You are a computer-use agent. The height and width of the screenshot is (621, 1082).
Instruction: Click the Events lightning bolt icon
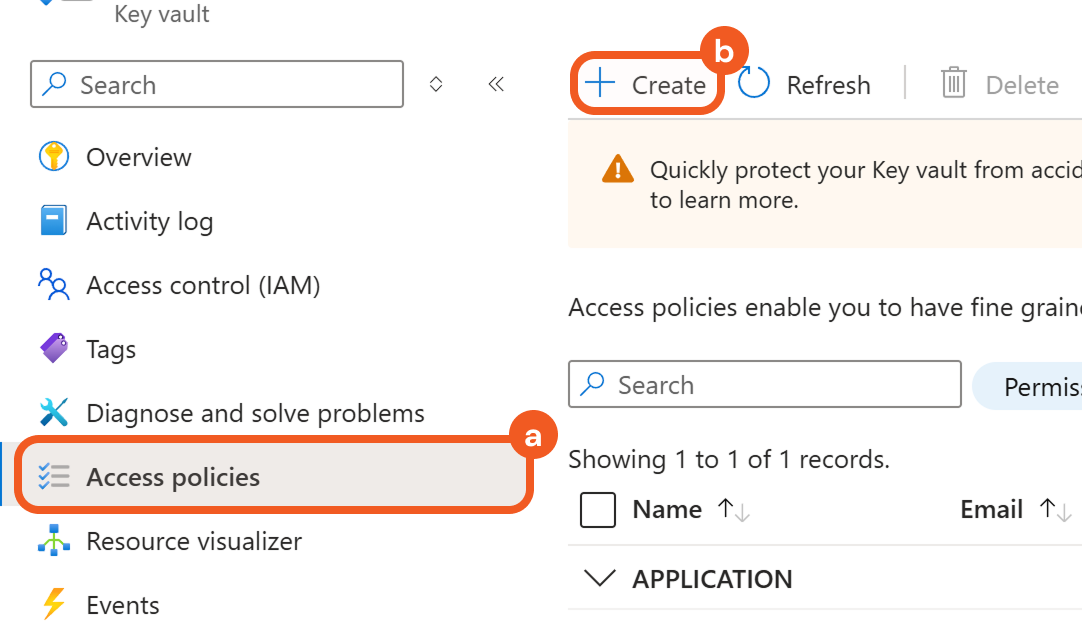click(53, 605)
